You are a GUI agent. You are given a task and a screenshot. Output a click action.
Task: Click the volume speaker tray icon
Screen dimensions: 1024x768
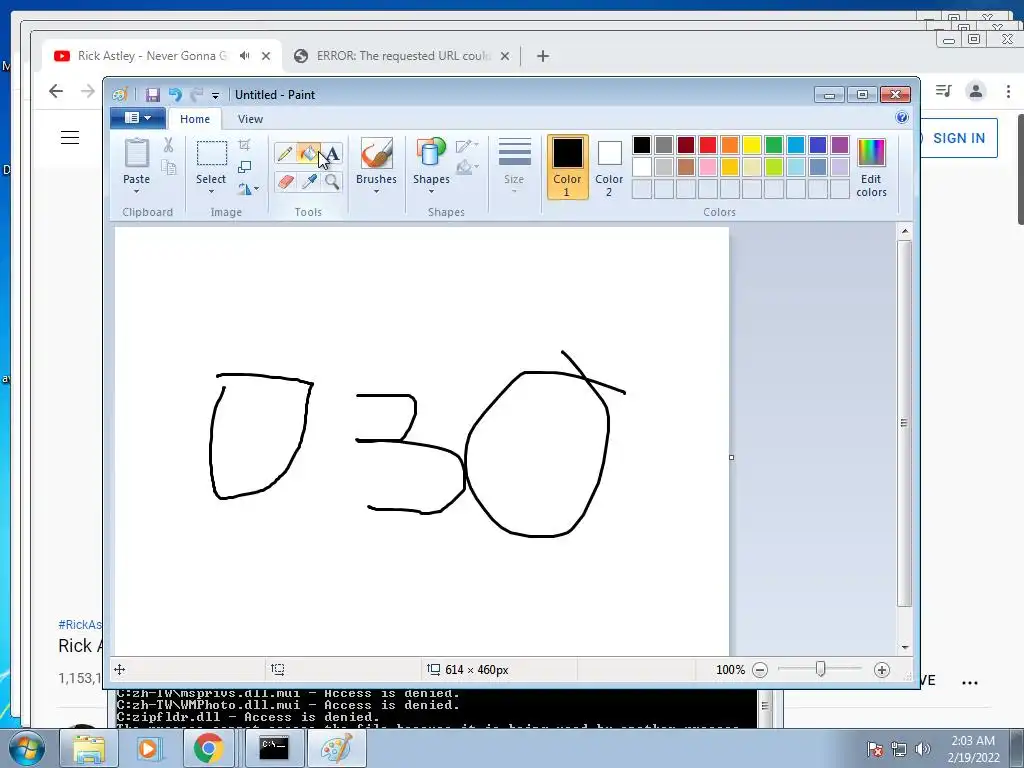[x=922, y=749]
